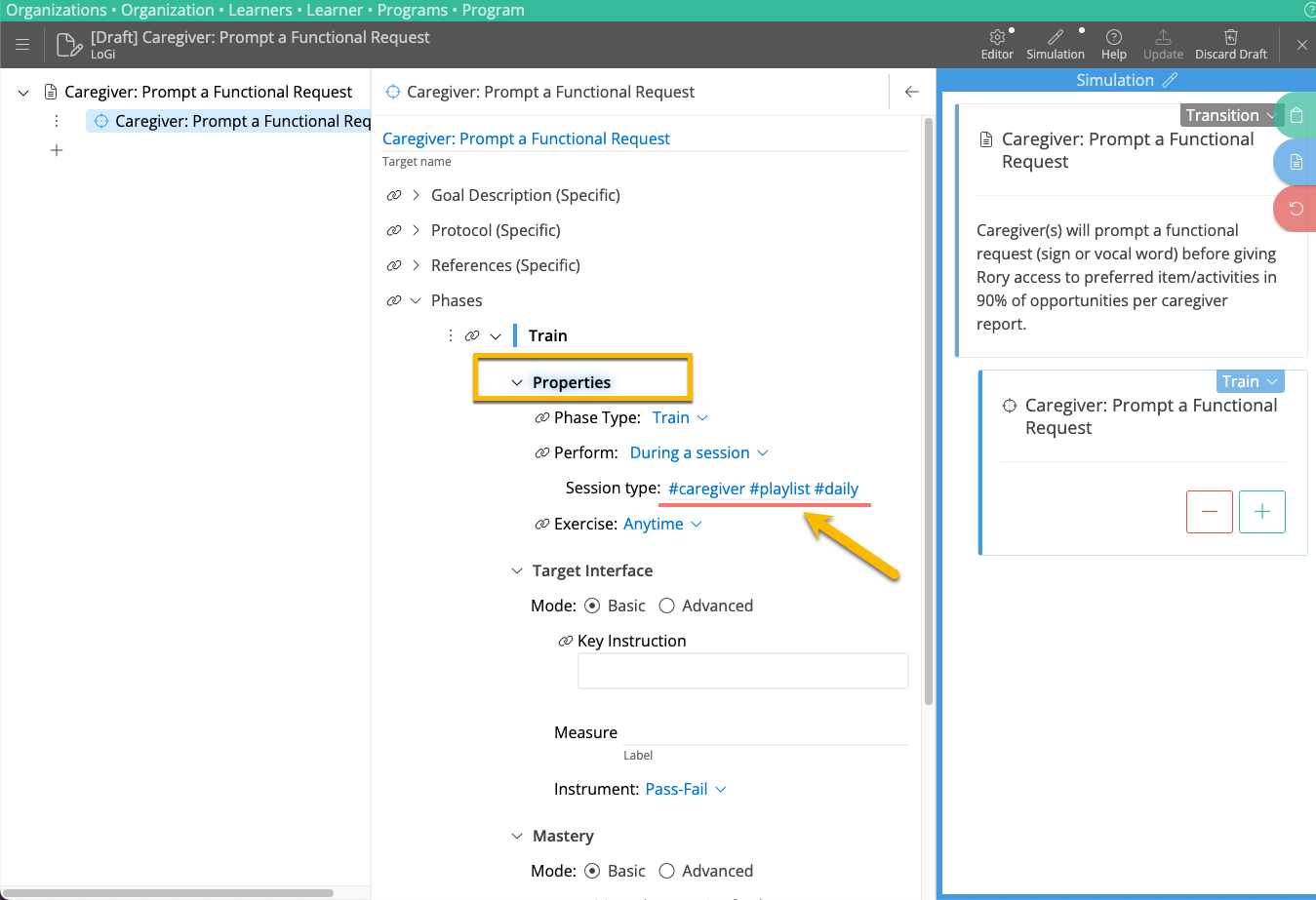The width and height of the screenshot is (1316, 900).
Task: Open Simulation from the toolbar
Action: [1055, 37]
